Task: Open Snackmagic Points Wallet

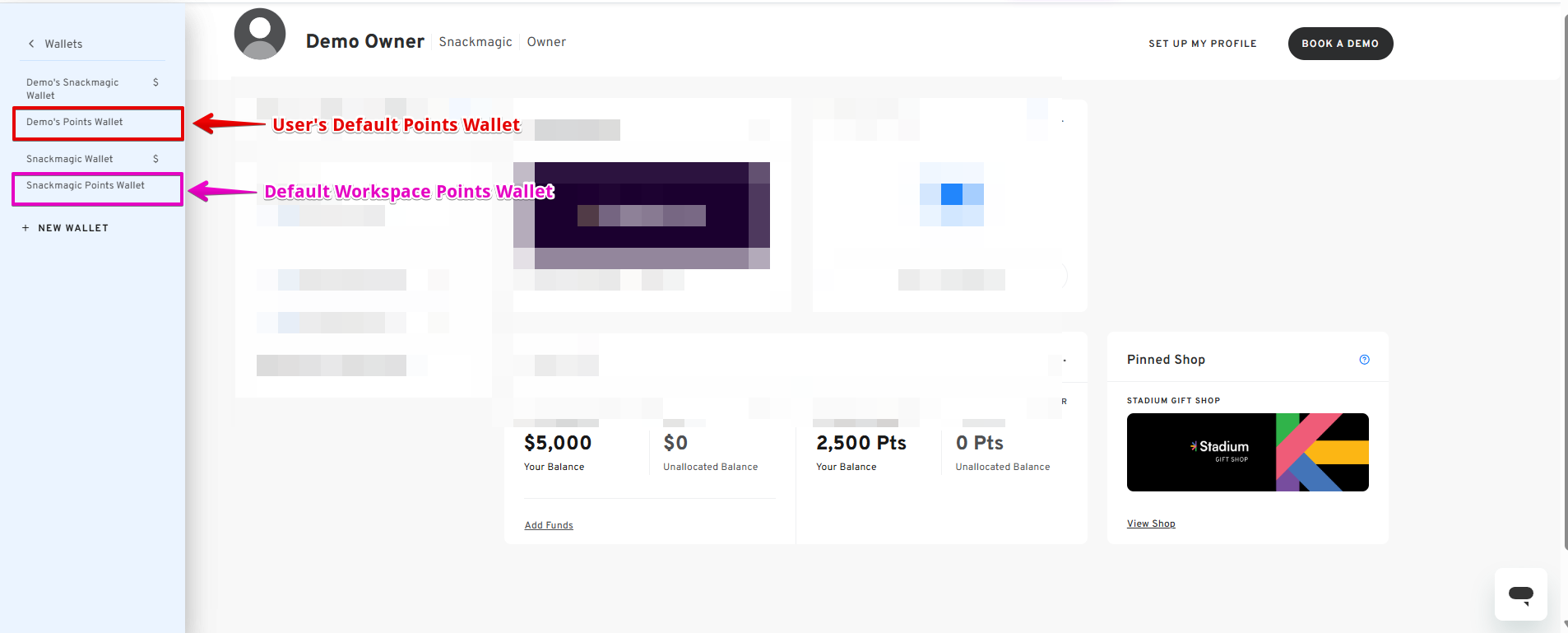Action: coord(86,186)
